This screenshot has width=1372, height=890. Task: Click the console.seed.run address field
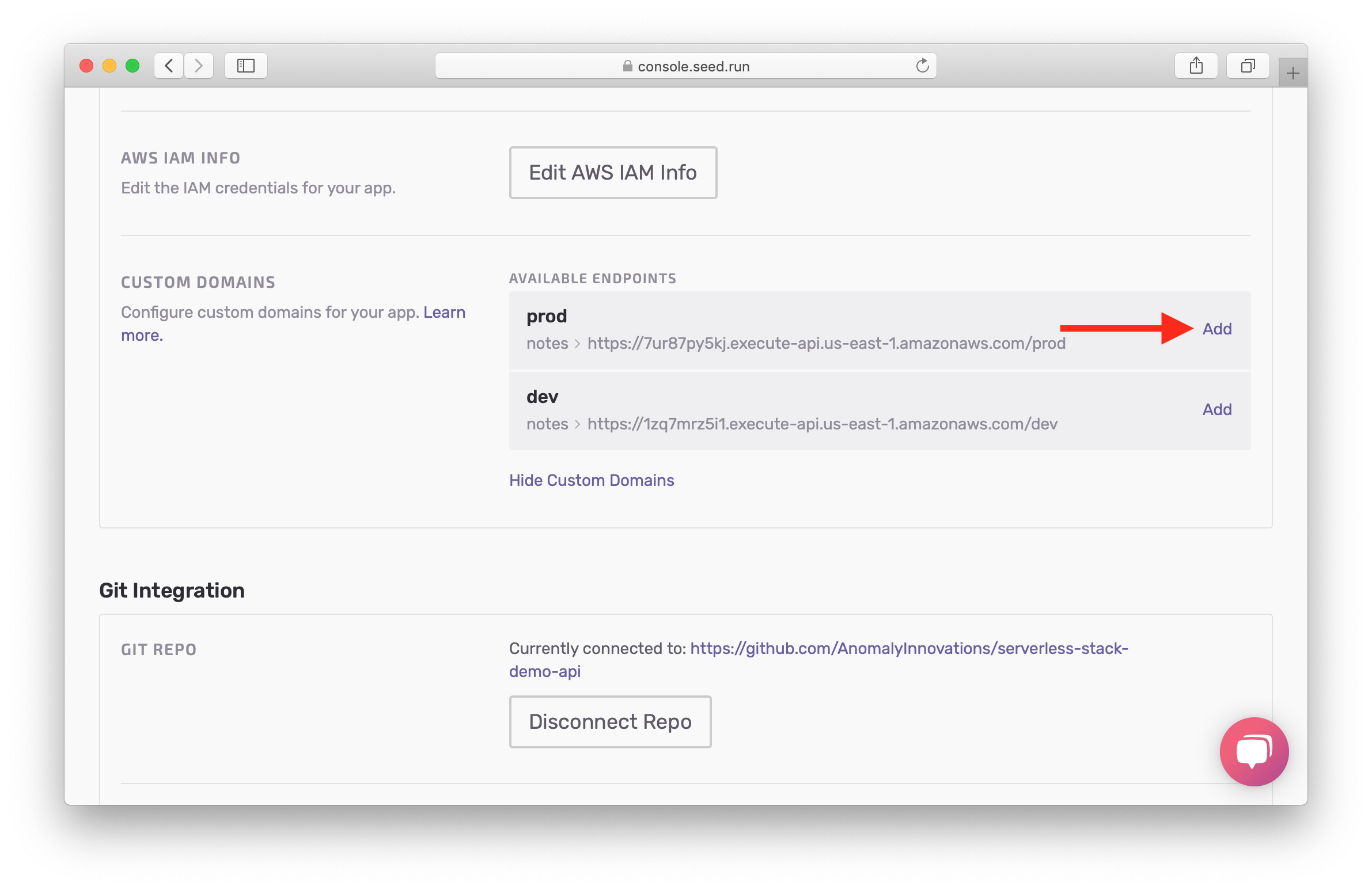point(693,66)
